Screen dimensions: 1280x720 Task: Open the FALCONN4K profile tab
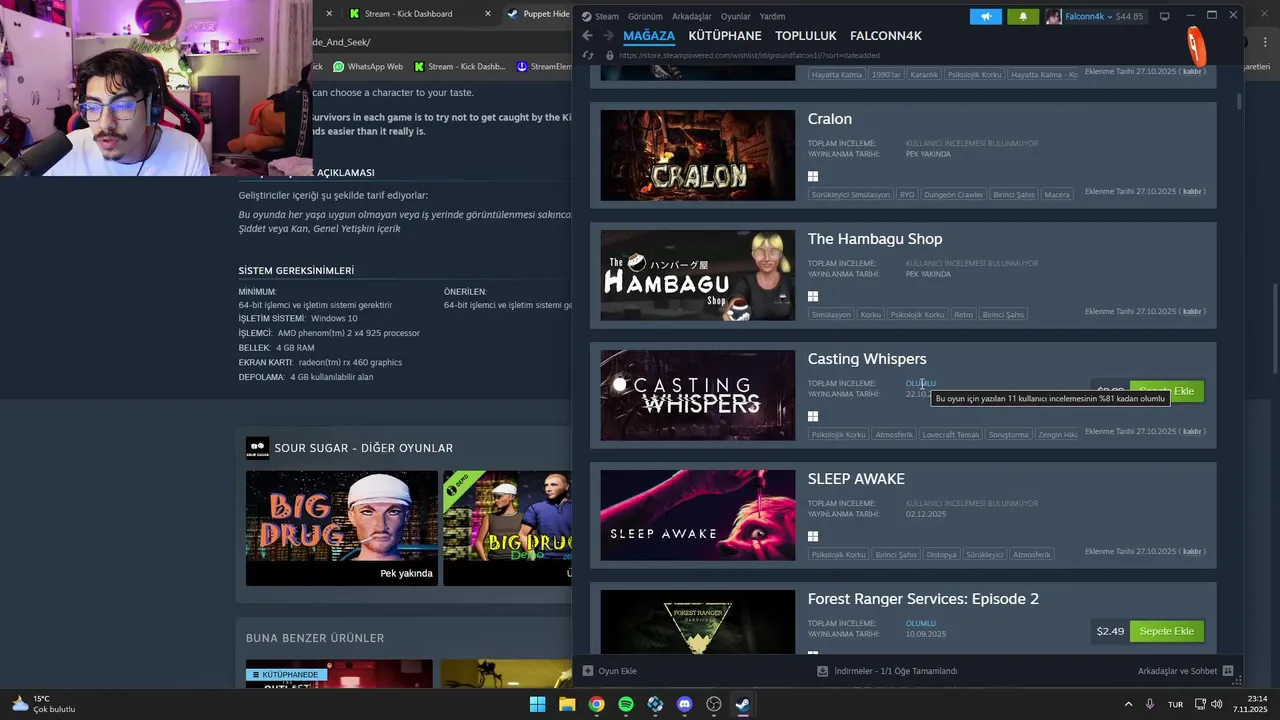point(886,36)
